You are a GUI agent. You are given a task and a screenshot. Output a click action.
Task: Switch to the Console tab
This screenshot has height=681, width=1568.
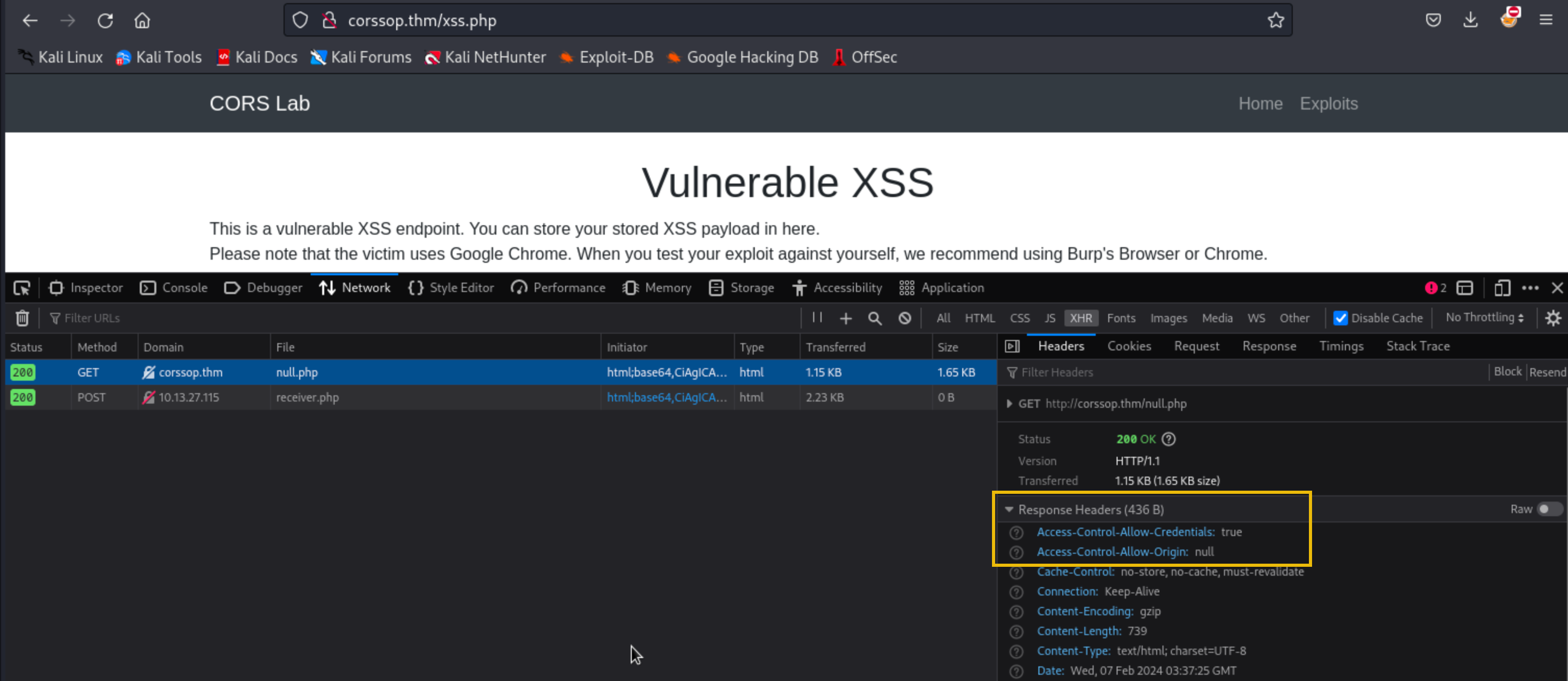pos(174,287)
